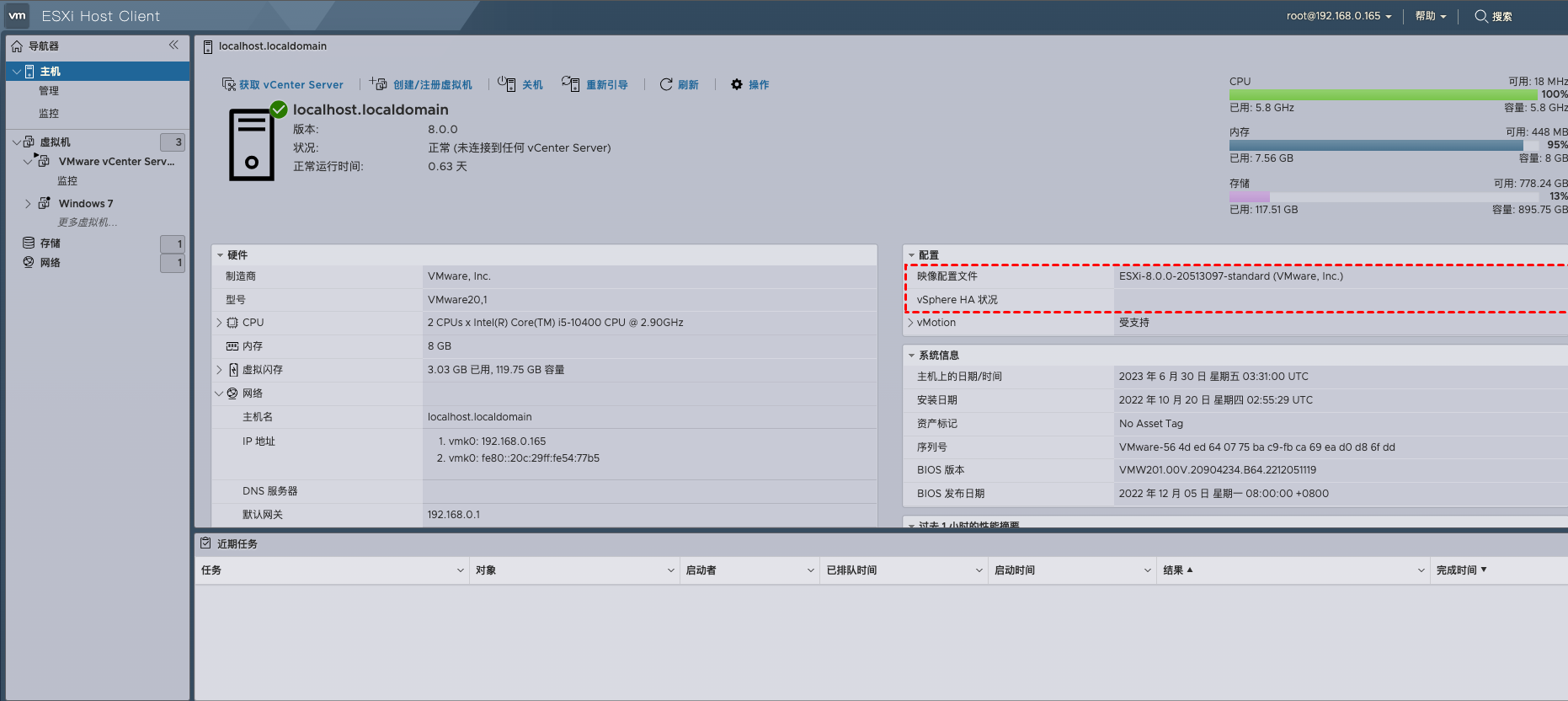Open the more virtual machines link
Viewport: 1568px width, 701px height.
87,222
